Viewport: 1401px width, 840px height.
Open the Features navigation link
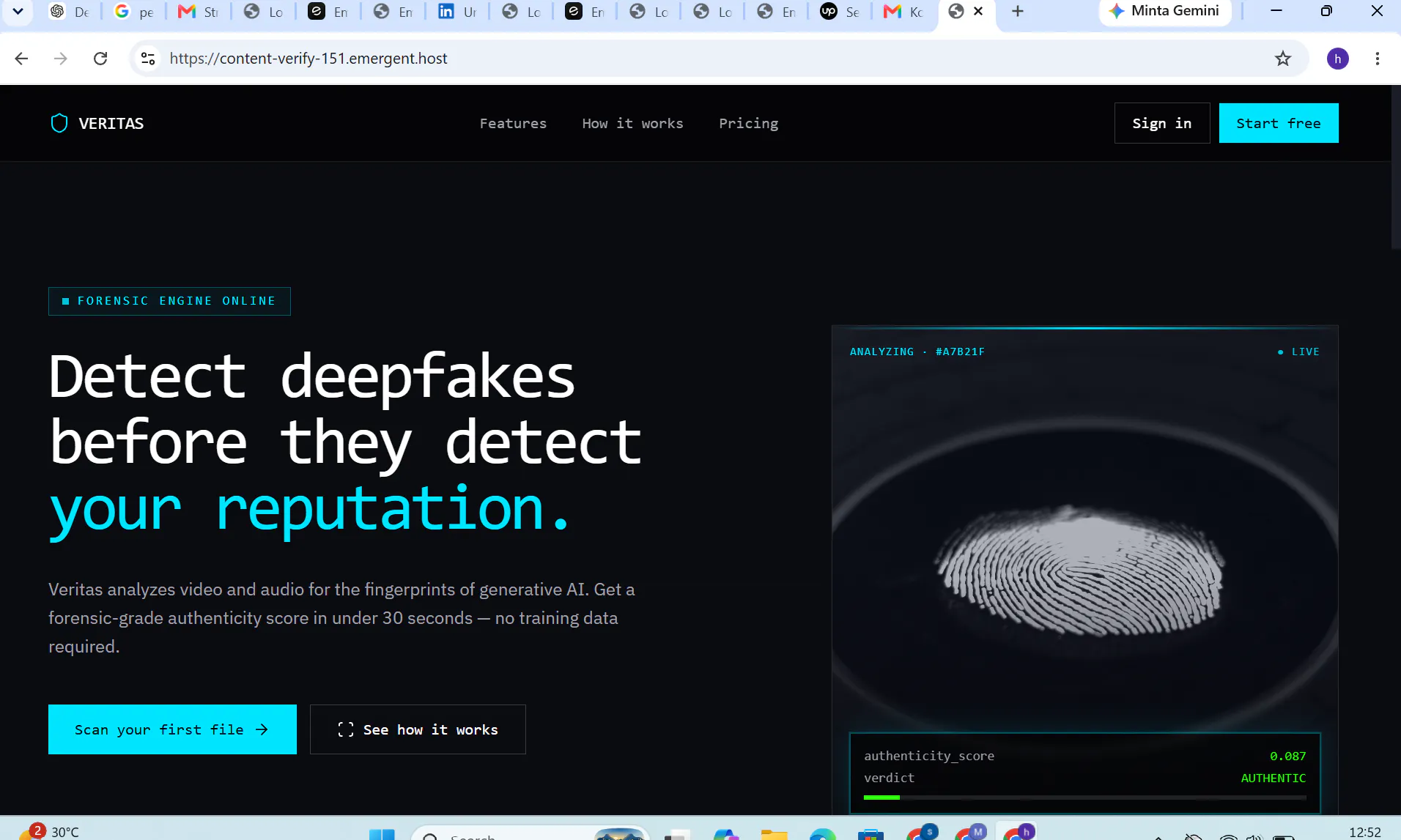click(x=513, y=123)
